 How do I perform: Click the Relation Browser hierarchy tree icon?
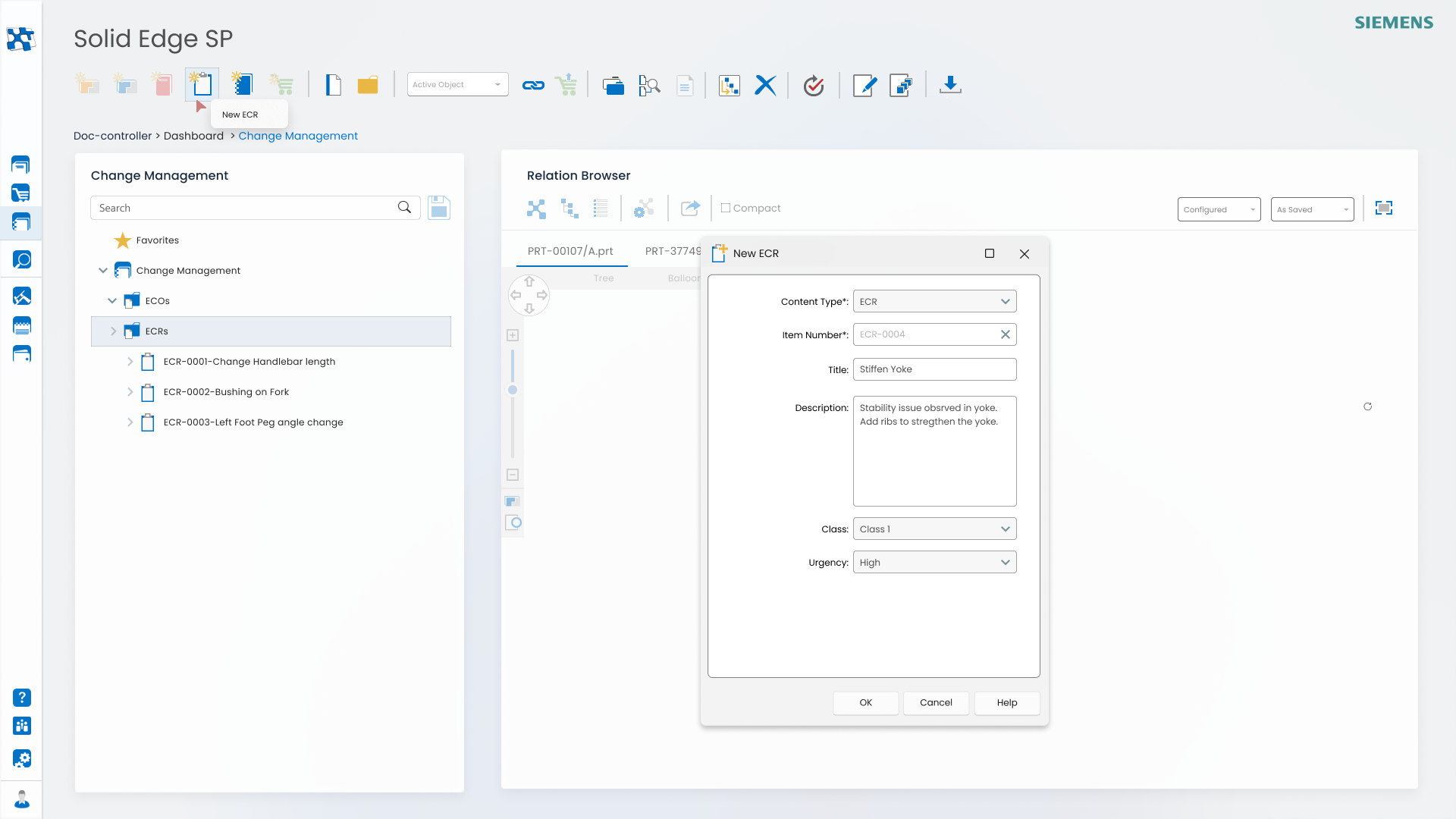[x=570, y=209]
